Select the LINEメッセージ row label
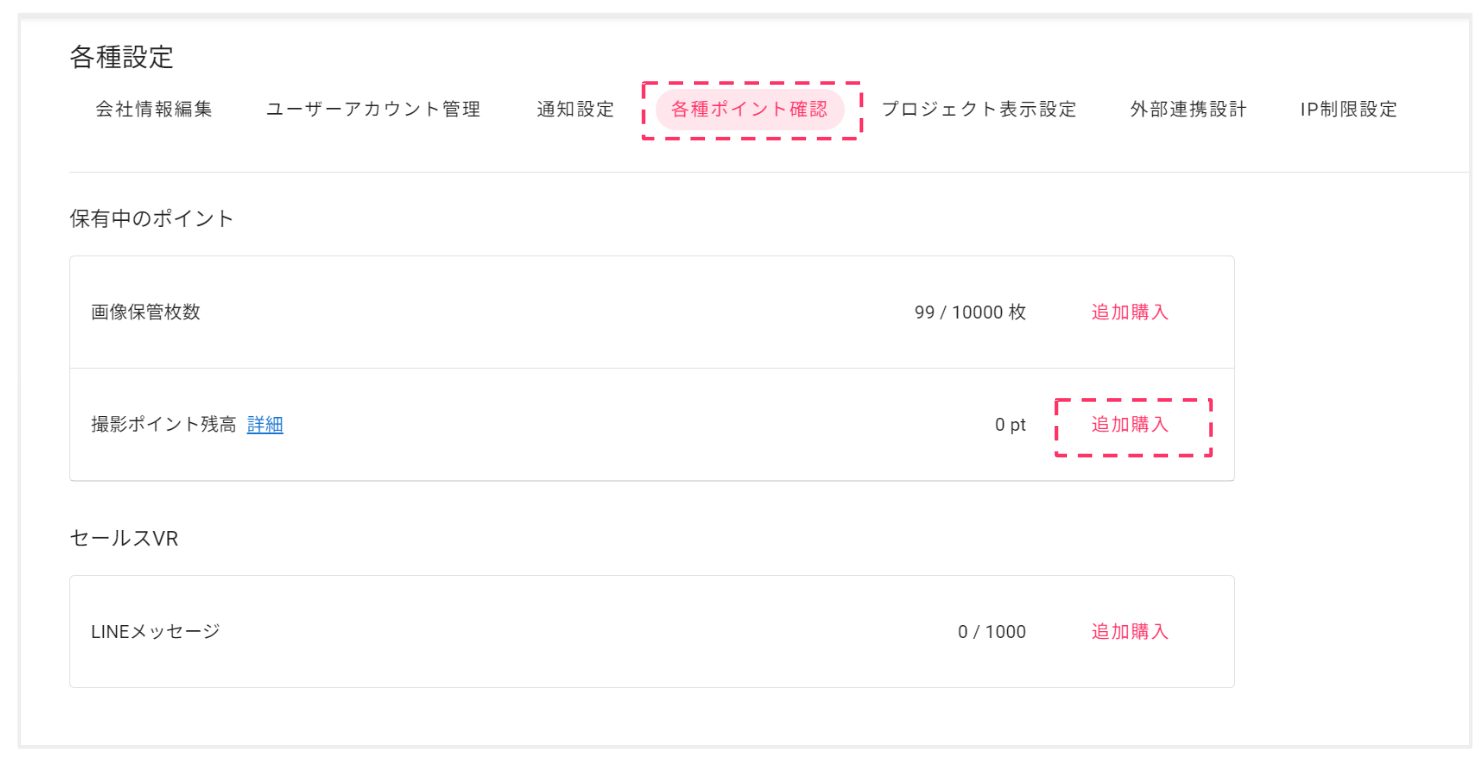The width and height of the screenshot is (1479, 766). pos(155,632)
